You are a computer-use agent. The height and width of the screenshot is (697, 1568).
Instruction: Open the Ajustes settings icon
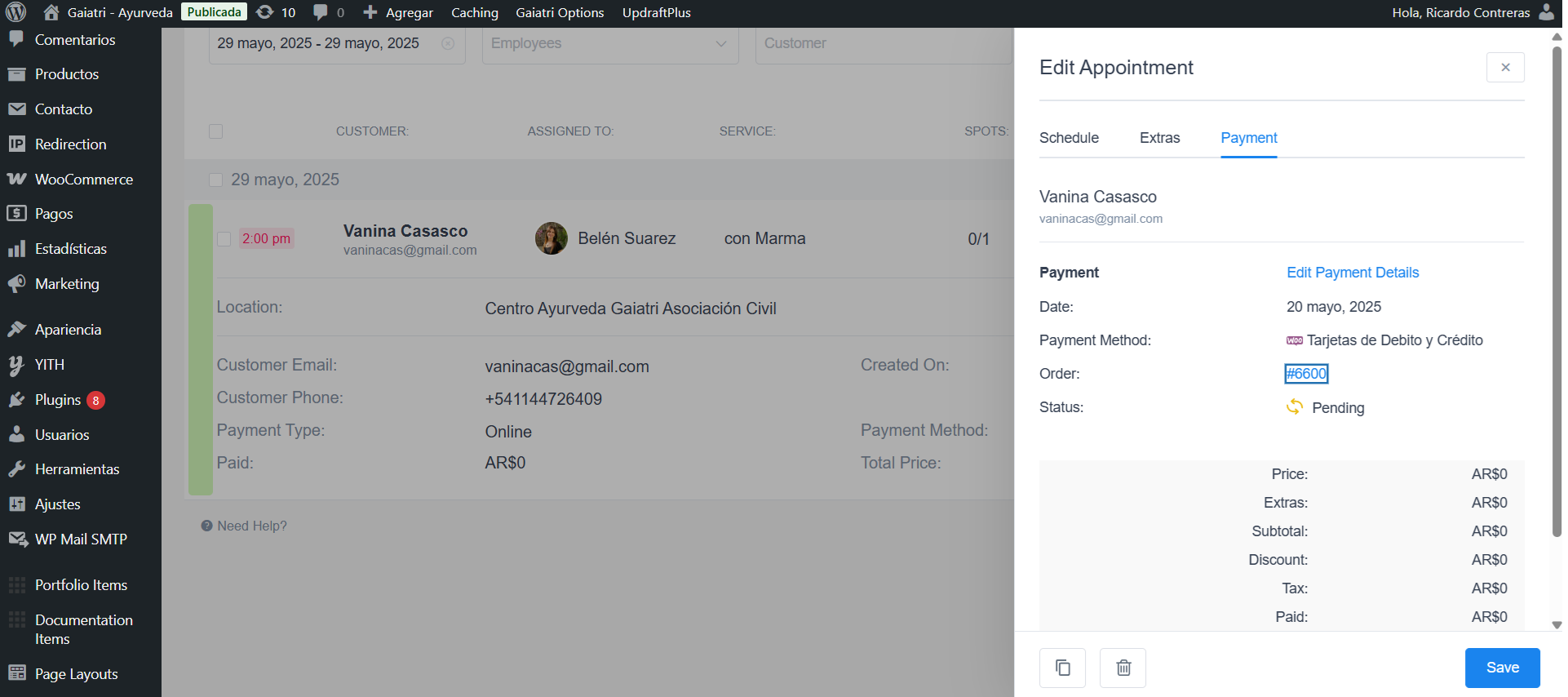click(x=16, y=504)
